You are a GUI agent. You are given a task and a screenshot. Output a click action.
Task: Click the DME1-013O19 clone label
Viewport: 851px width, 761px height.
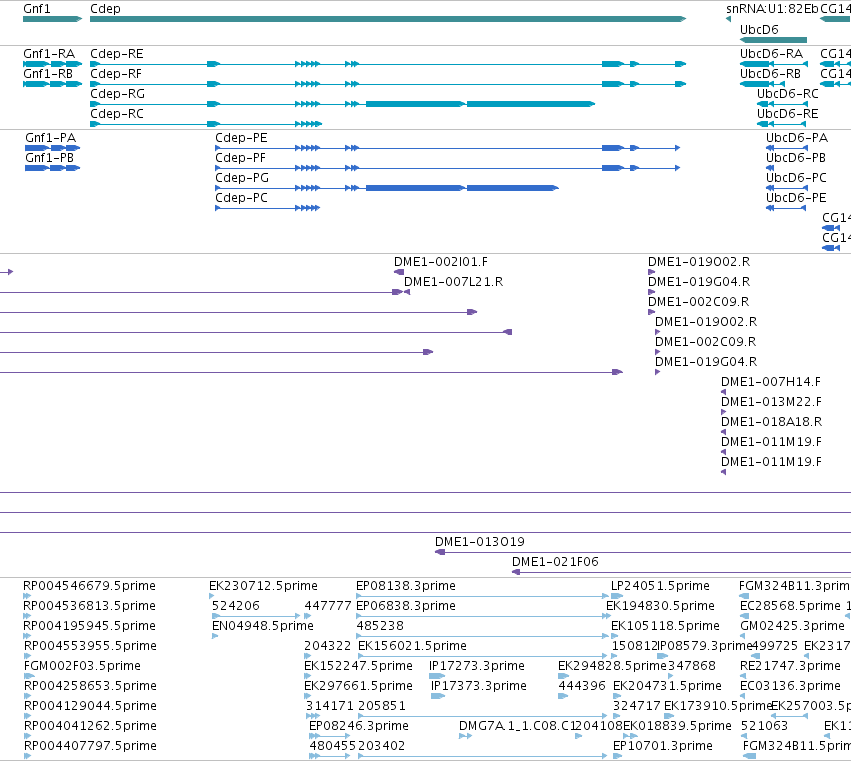coord(480,542)
